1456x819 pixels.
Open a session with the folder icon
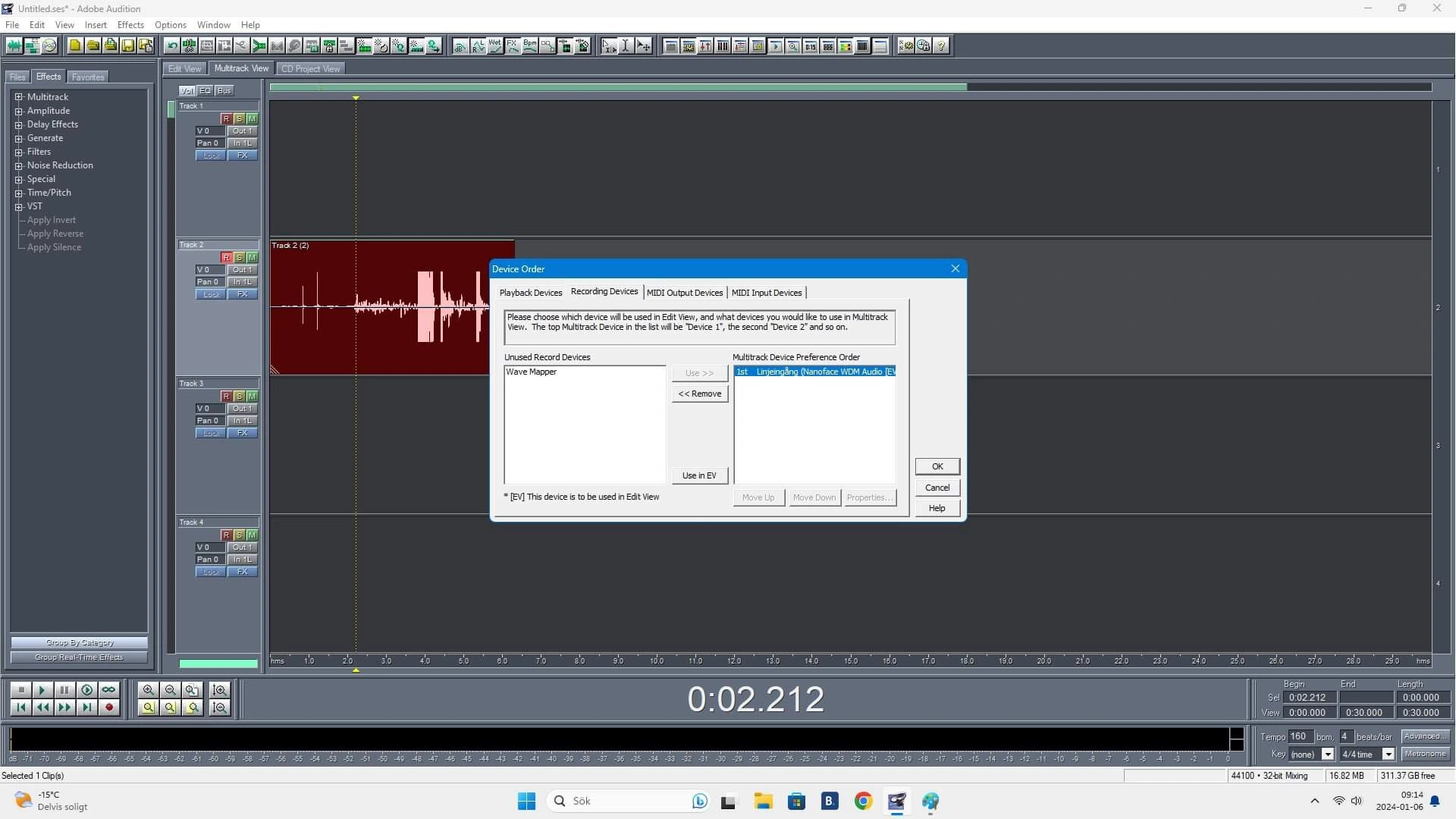click(x=93, y=46)
